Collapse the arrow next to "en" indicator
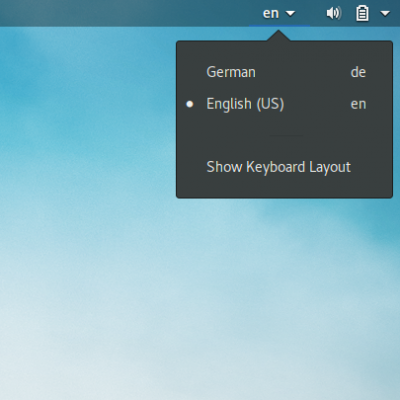This screenshot has width=400, height=400. point(290,14)
